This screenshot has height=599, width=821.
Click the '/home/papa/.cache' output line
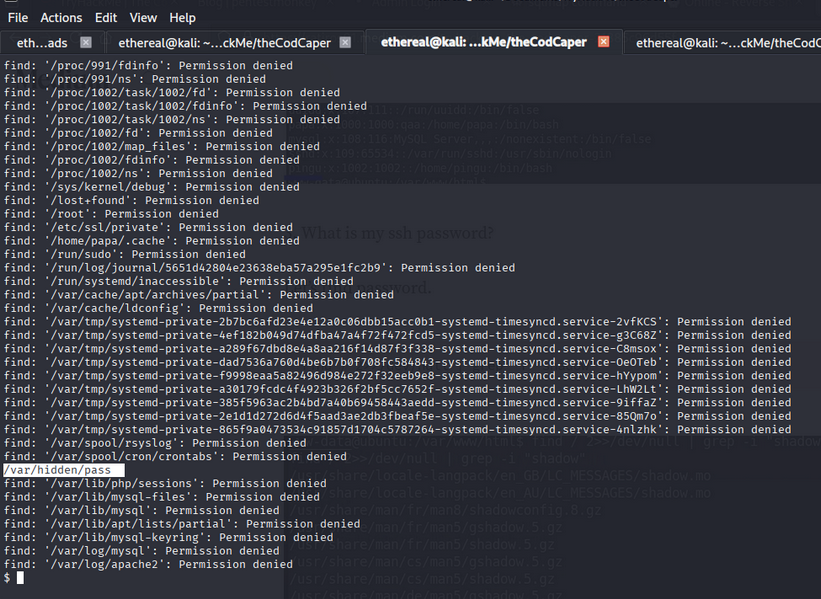pyautogui.click(x=148, y=241)
